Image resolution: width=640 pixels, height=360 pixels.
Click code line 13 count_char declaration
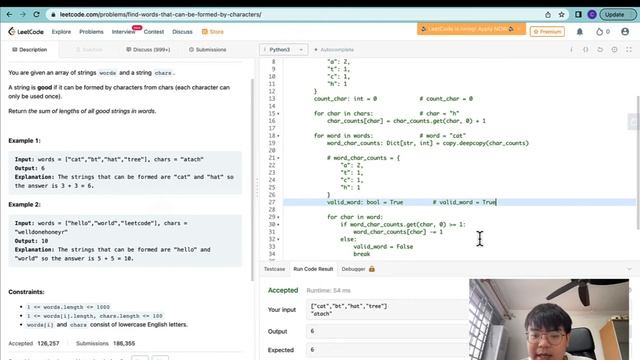[x=345, y=99]
